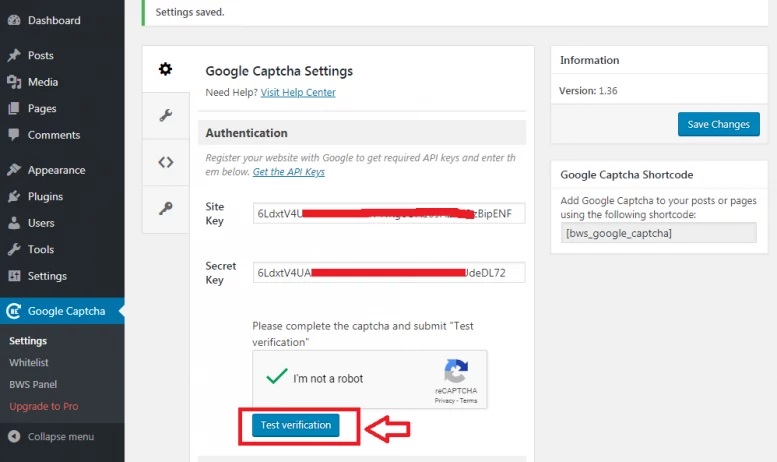The height and width of the screenshot is (462, 777).
Task: Open the Posts menu
Action: (x=40, y=56)
